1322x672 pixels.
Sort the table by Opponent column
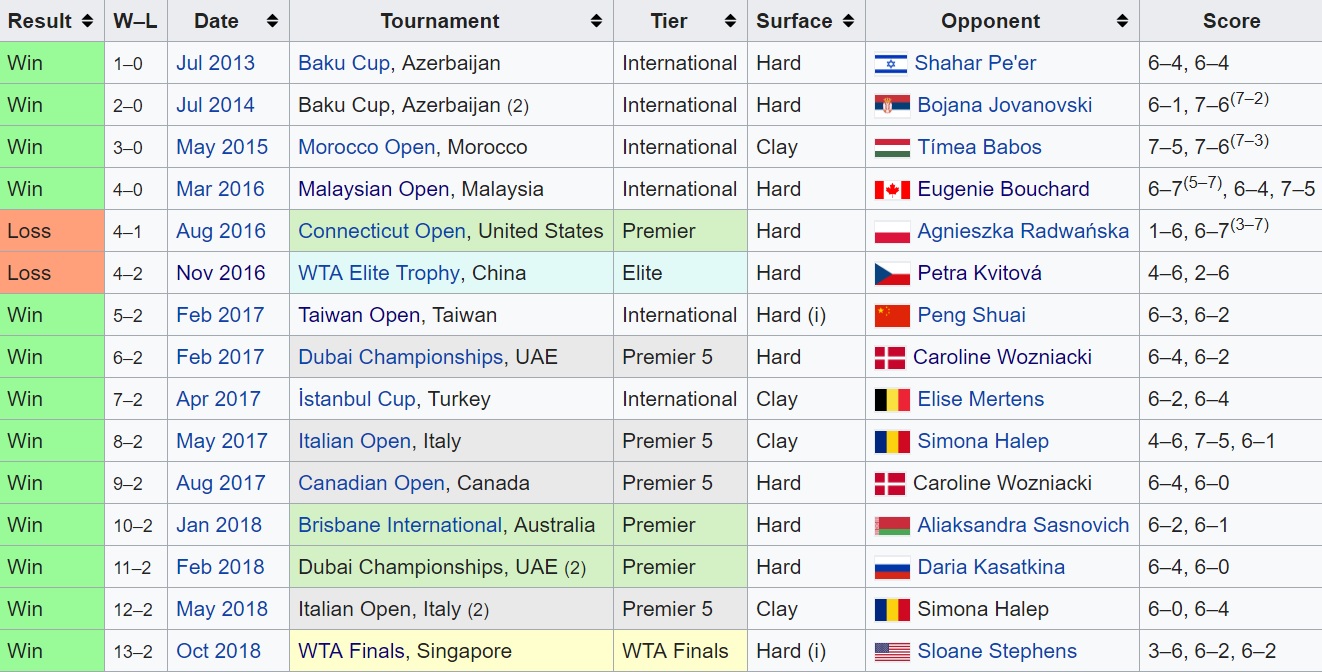click(x=1122, y=21)
